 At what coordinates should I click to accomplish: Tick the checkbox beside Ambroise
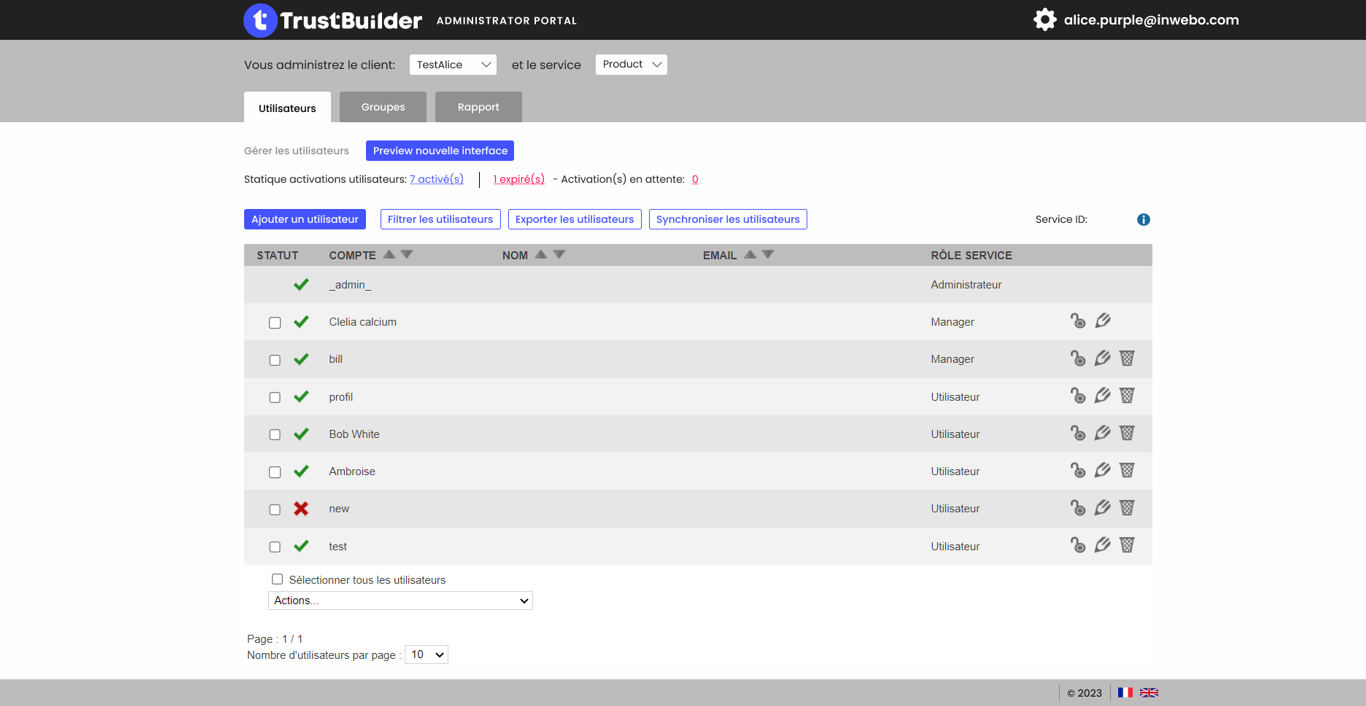pyautogui.click(x=275, y=472)
